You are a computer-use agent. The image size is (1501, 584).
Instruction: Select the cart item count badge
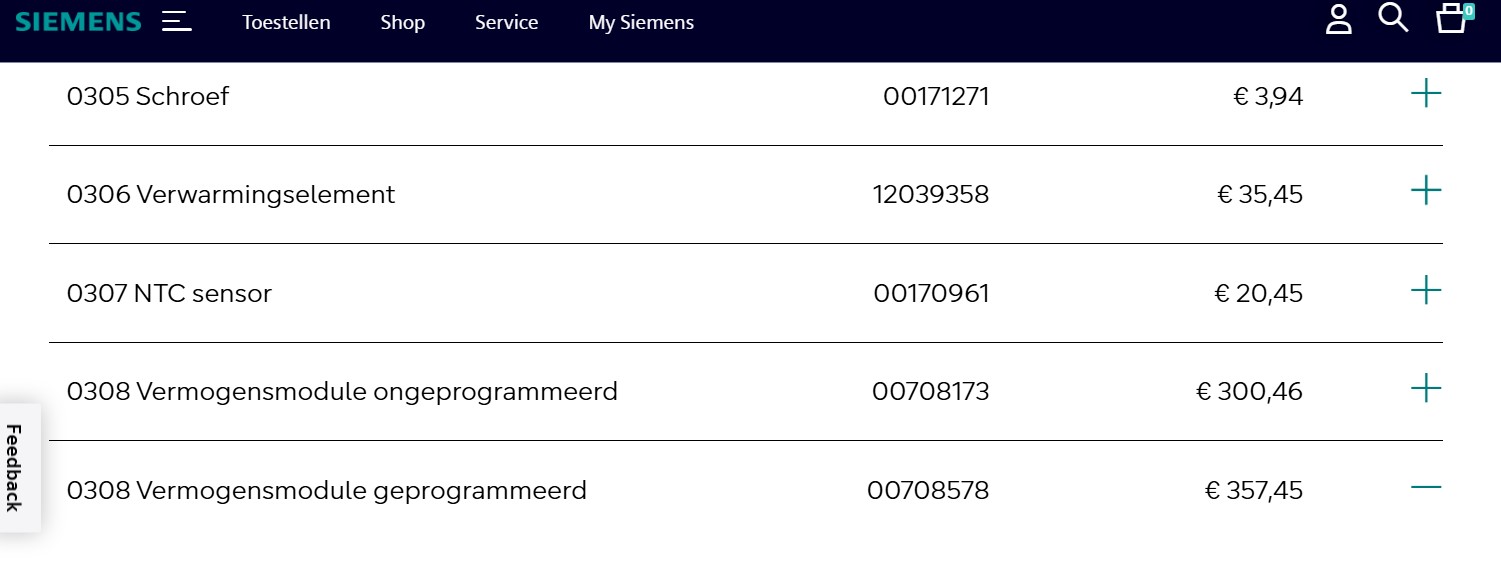coord(1468,11)
